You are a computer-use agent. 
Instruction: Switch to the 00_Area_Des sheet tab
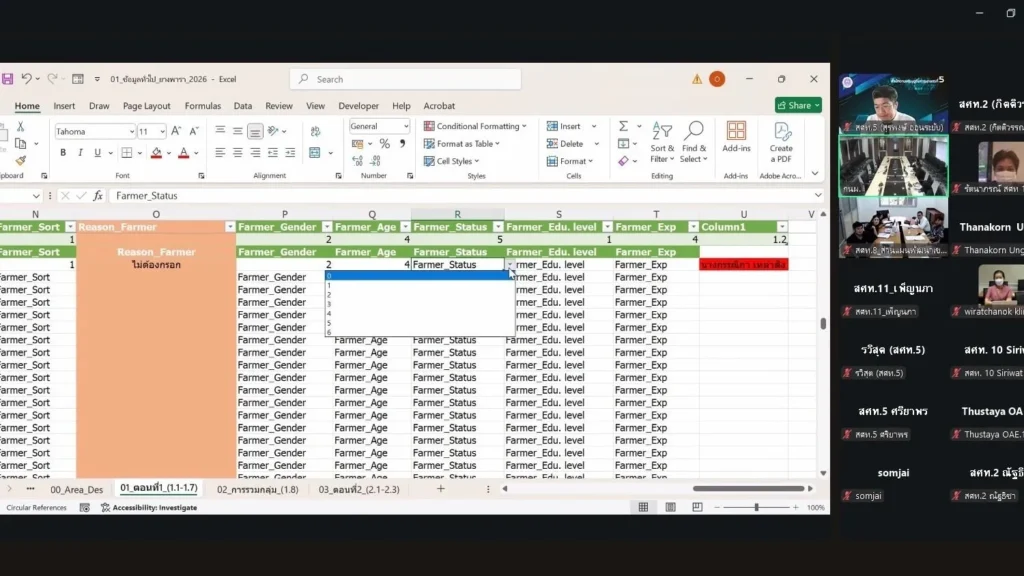tap(76, 489)
